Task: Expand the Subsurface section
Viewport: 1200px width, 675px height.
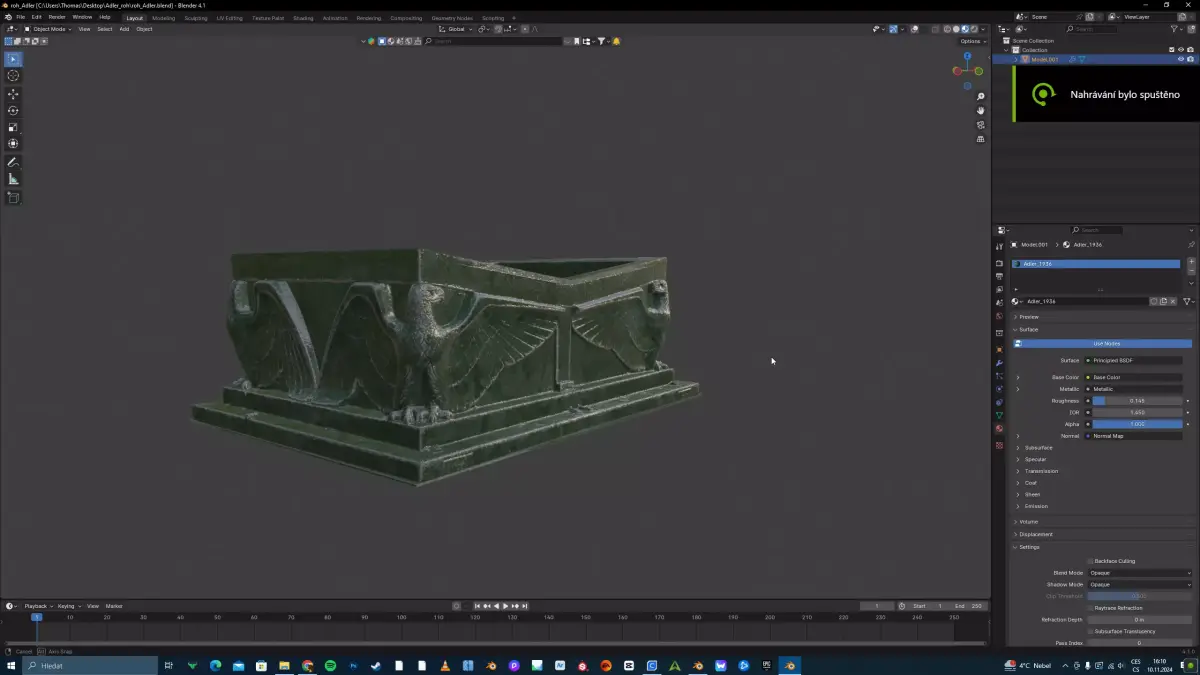Action: click(x=1038, y=448)
